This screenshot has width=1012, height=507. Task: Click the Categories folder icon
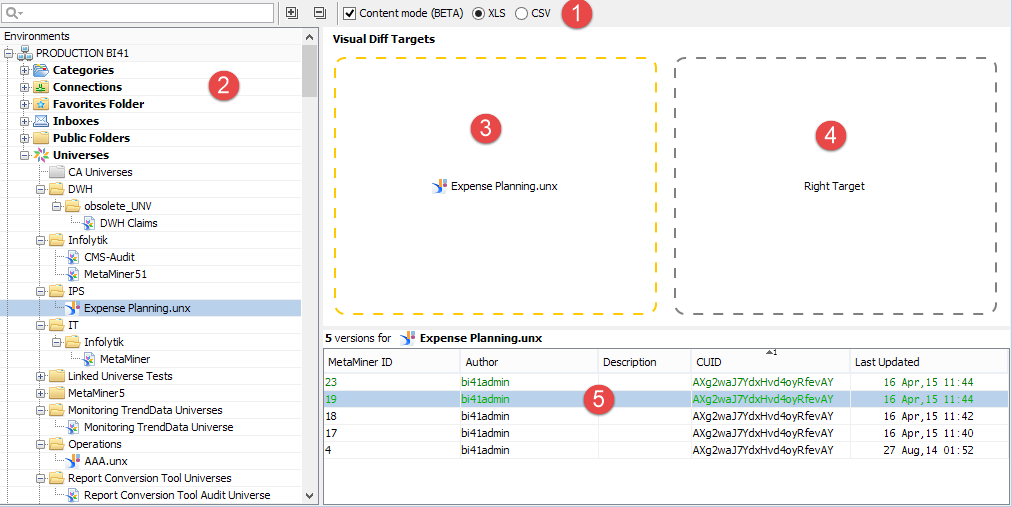(x=41, y=70)
